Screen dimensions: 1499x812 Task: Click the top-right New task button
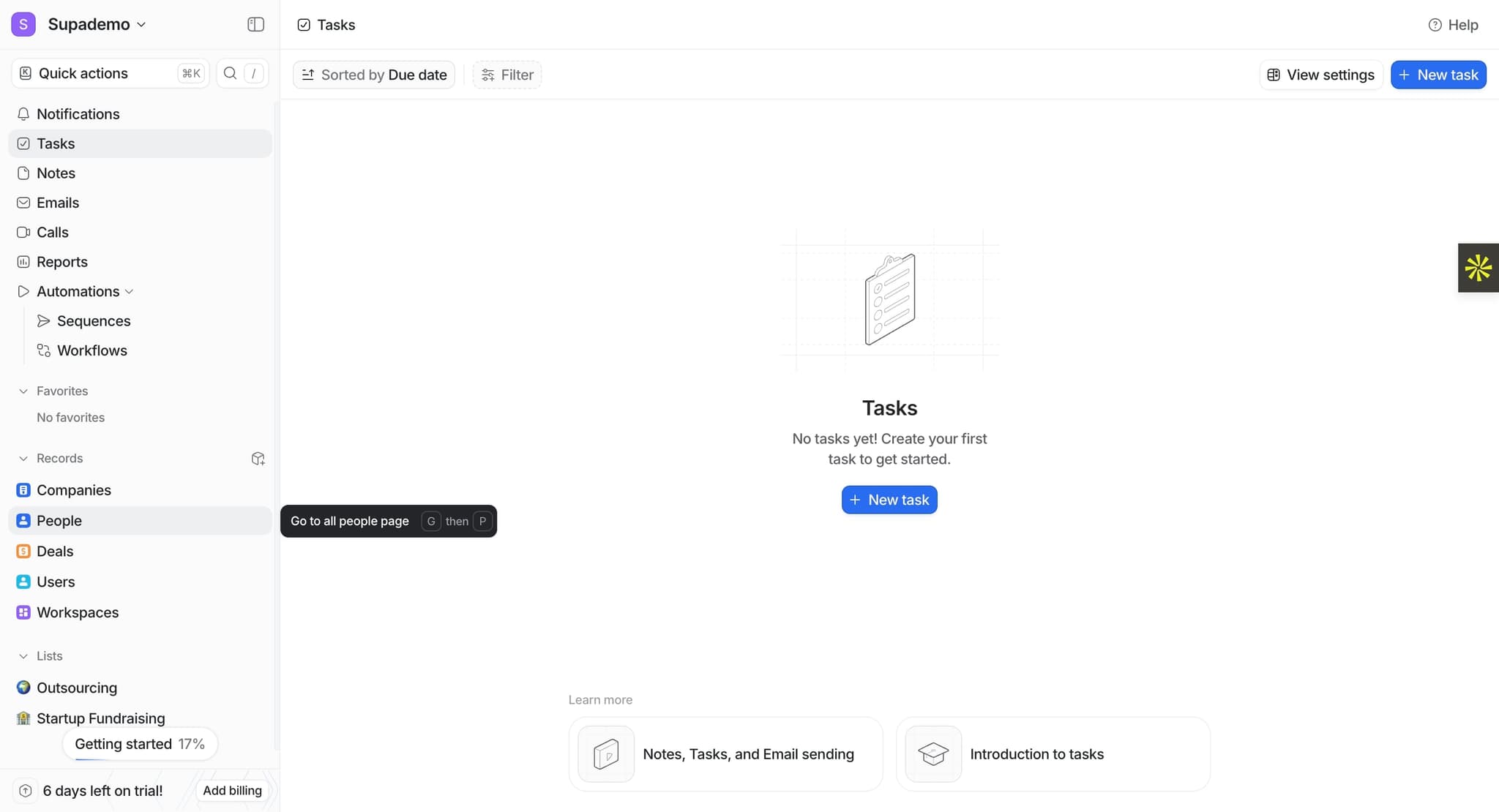pyautogui.click(x=1438, y=75)
